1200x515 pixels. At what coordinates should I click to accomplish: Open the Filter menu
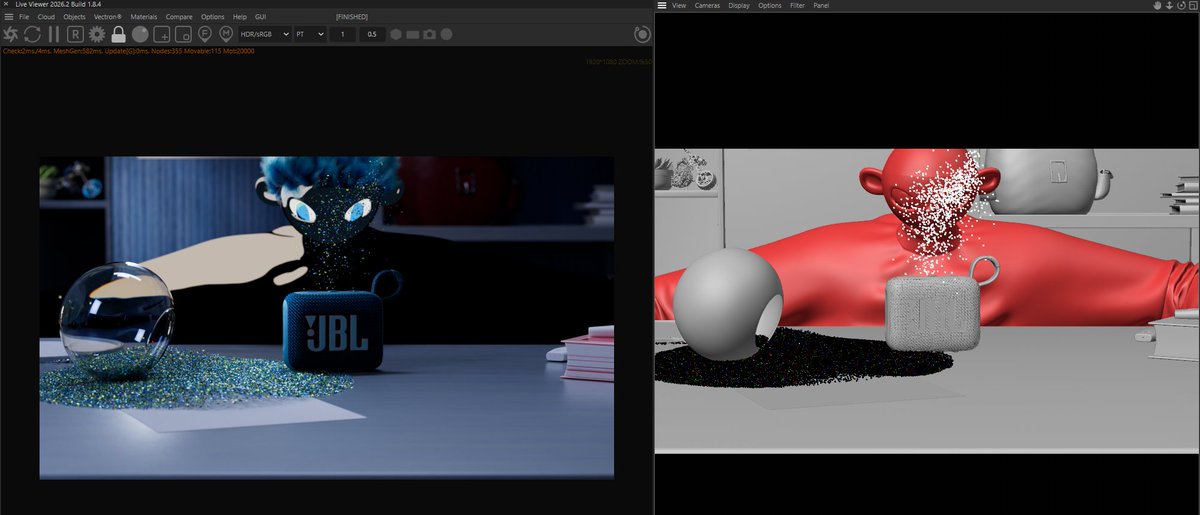[797, 6]
